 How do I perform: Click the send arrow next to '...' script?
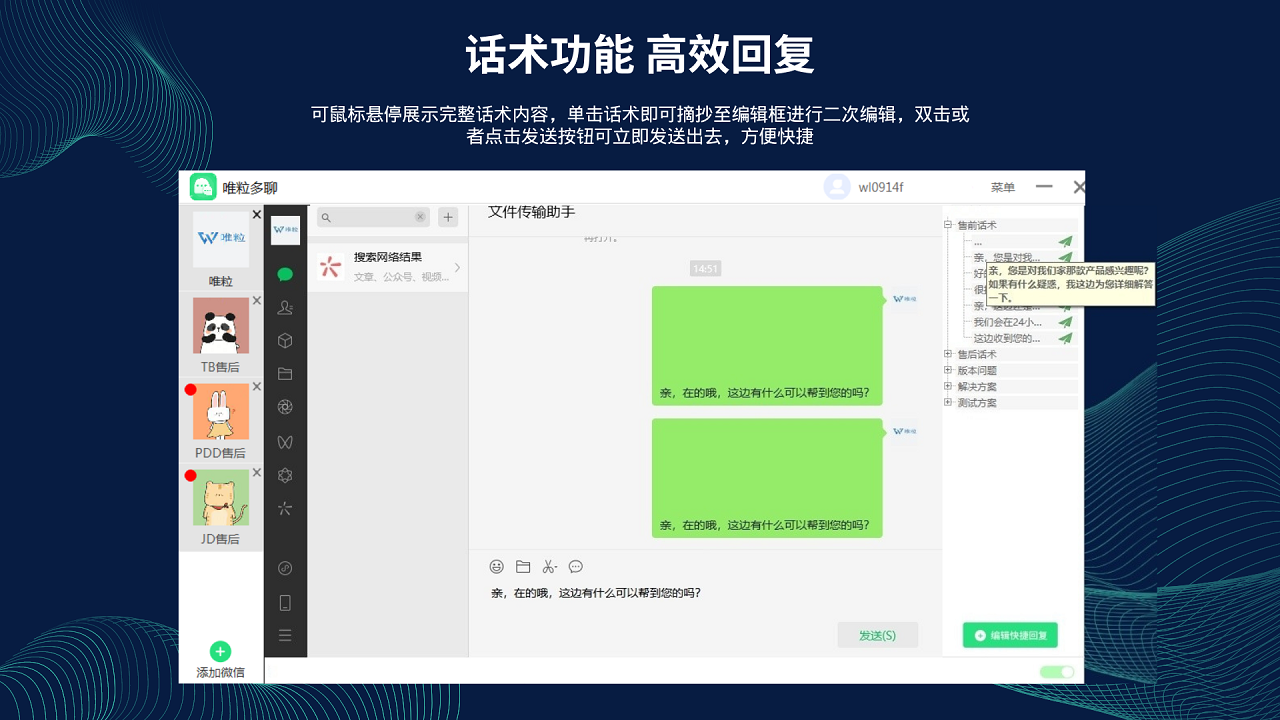(1066, 241)
